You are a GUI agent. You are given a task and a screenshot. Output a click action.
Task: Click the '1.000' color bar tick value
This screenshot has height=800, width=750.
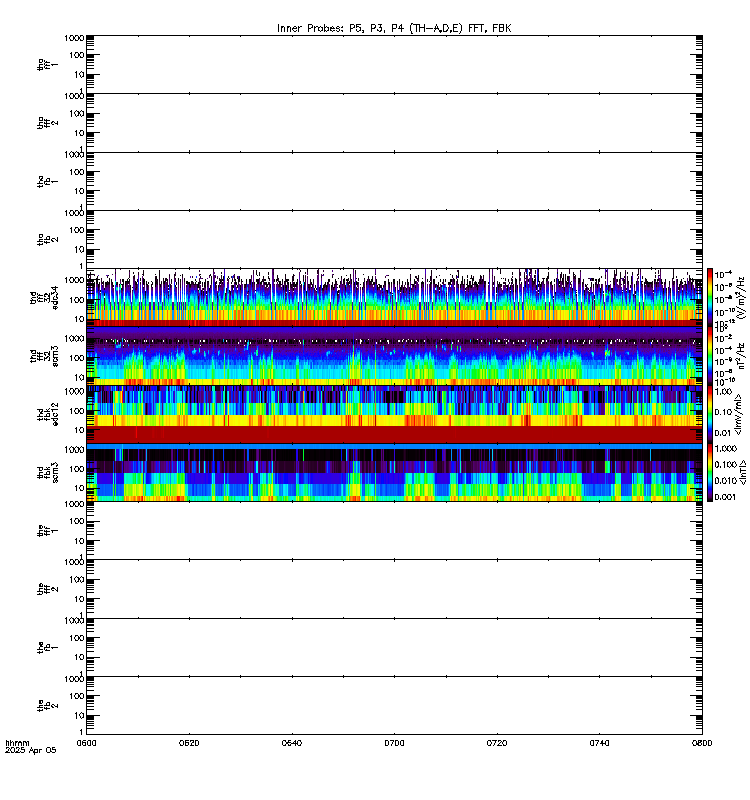(x=726, y=448)
